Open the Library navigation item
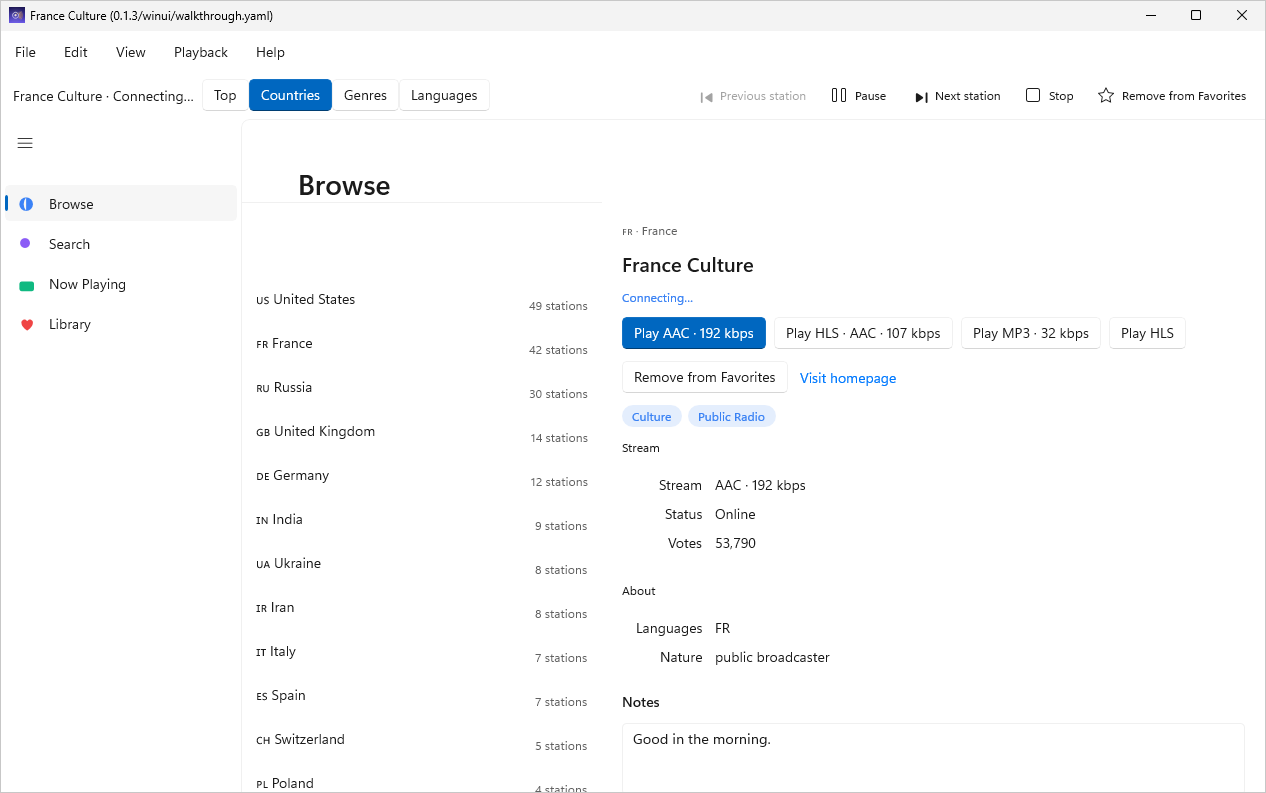Screen dimensions: 1266x793 pos(121,324)
